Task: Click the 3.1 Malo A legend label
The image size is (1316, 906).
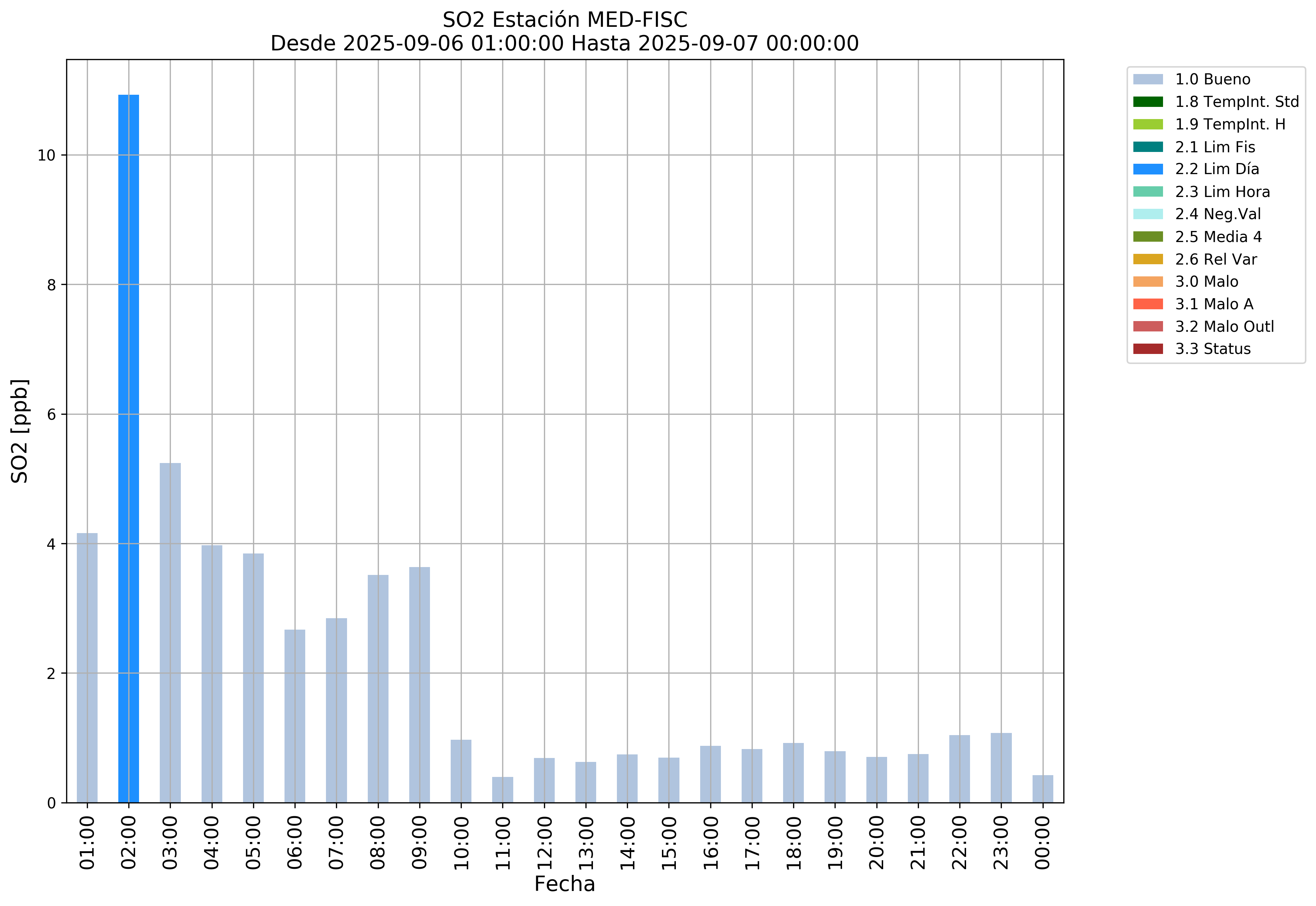Action: click(x=1214, y=304)
